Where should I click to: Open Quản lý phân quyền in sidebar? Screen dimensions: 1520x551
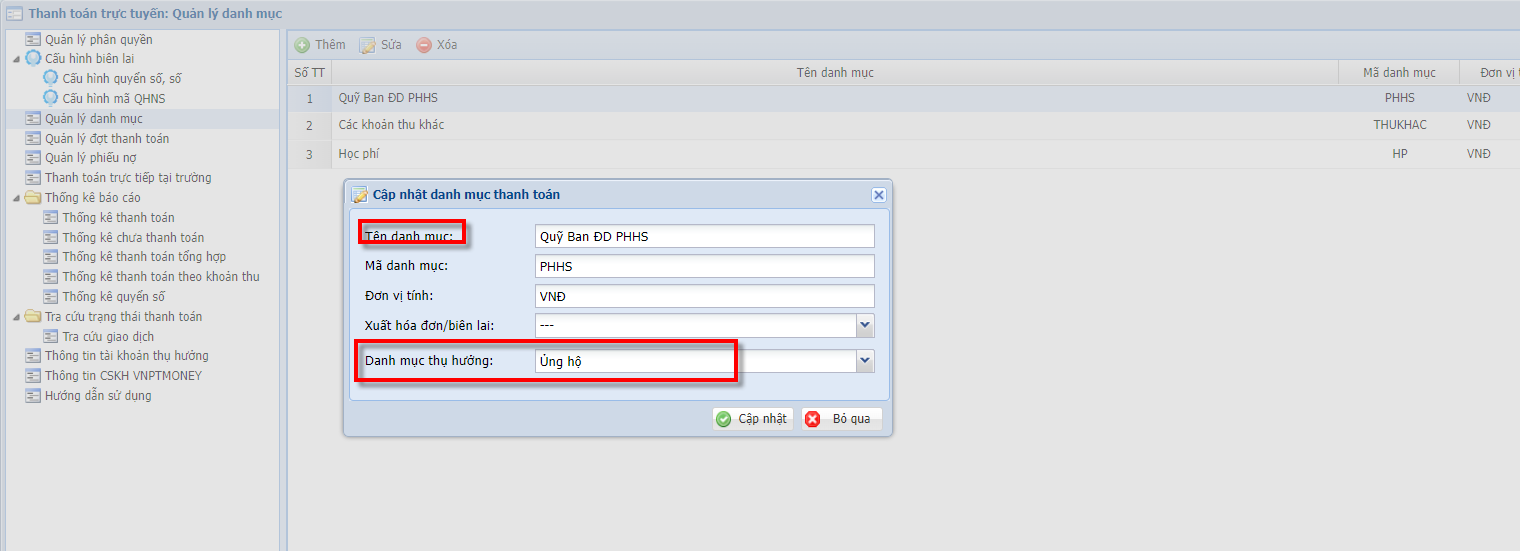[98, 40]
